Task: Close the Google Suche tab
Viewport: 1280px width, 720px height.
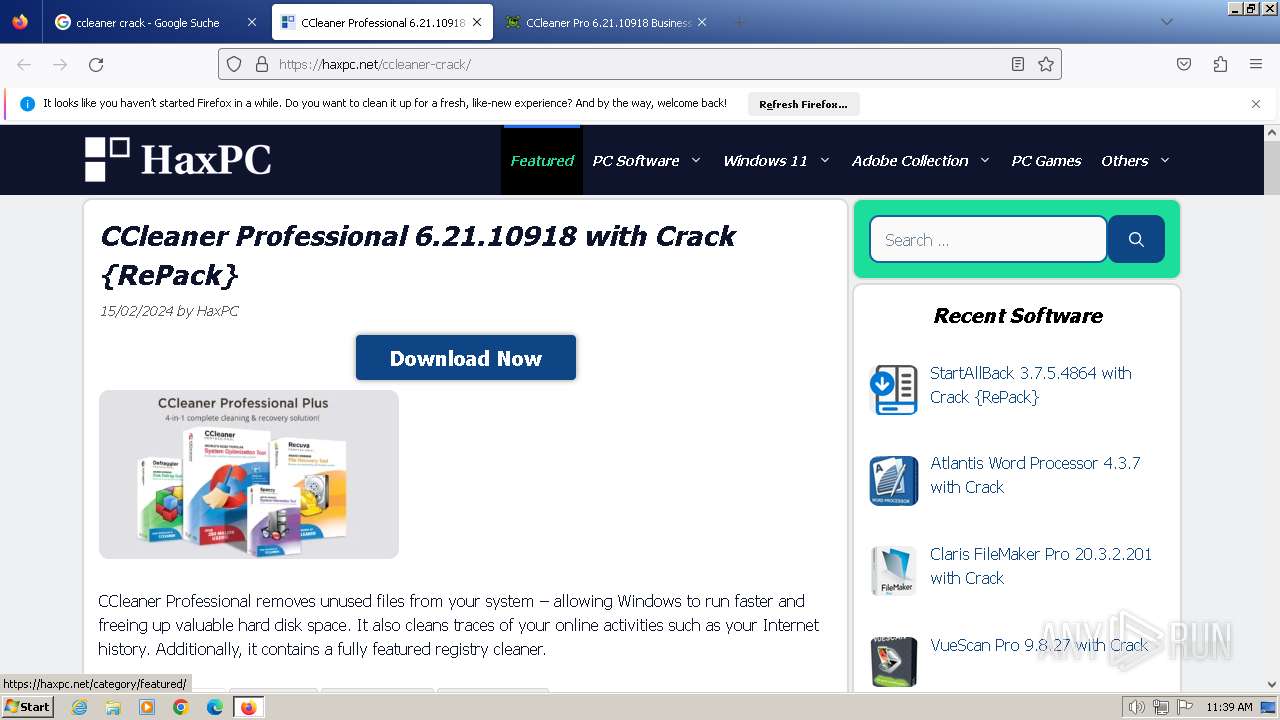Action: [251, 22]
